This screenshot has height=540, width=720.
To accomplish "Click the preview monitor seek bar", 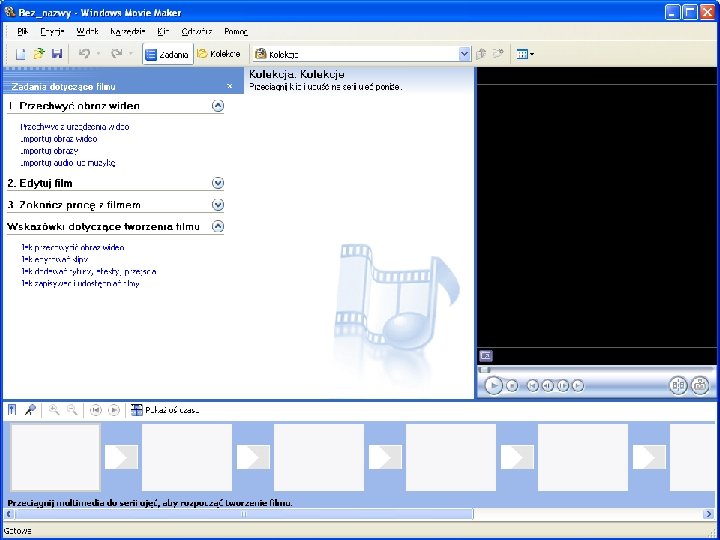I will tap(596, 369).
